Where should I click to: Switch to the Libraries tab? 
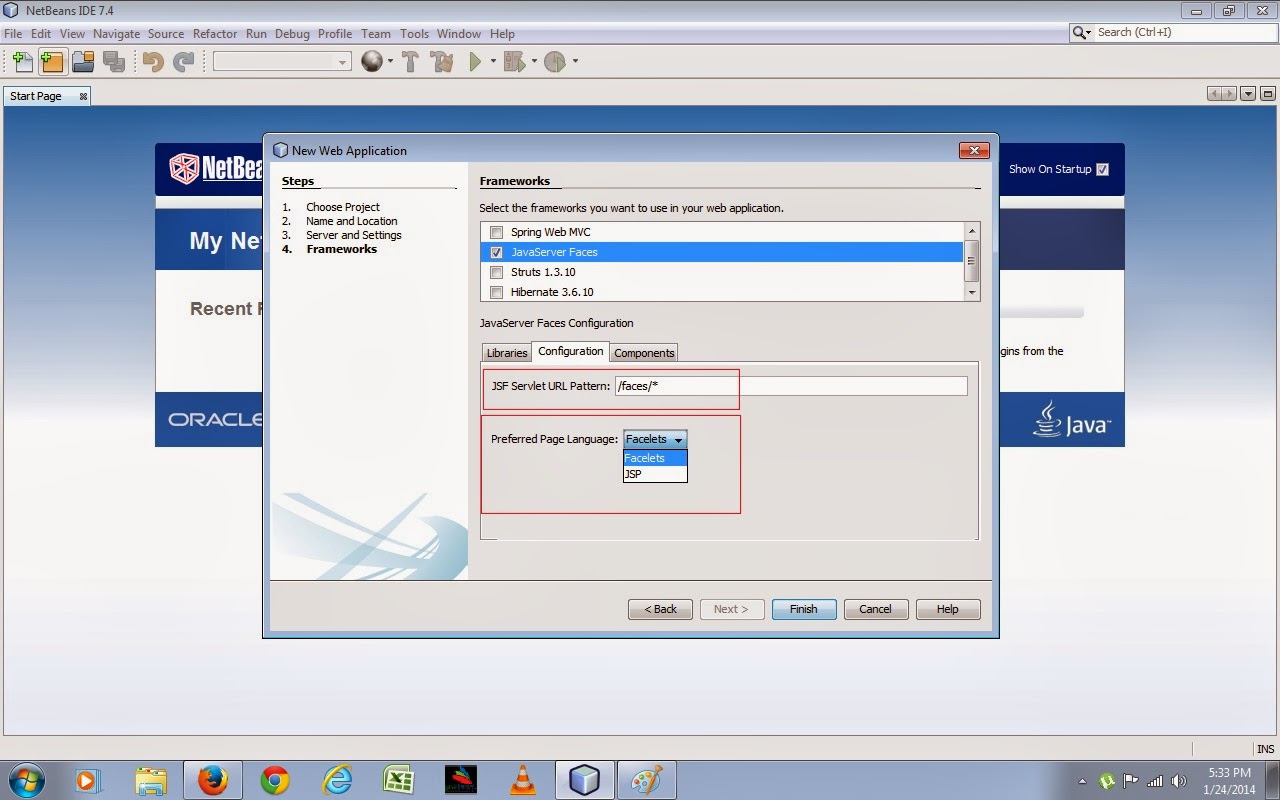507,353
